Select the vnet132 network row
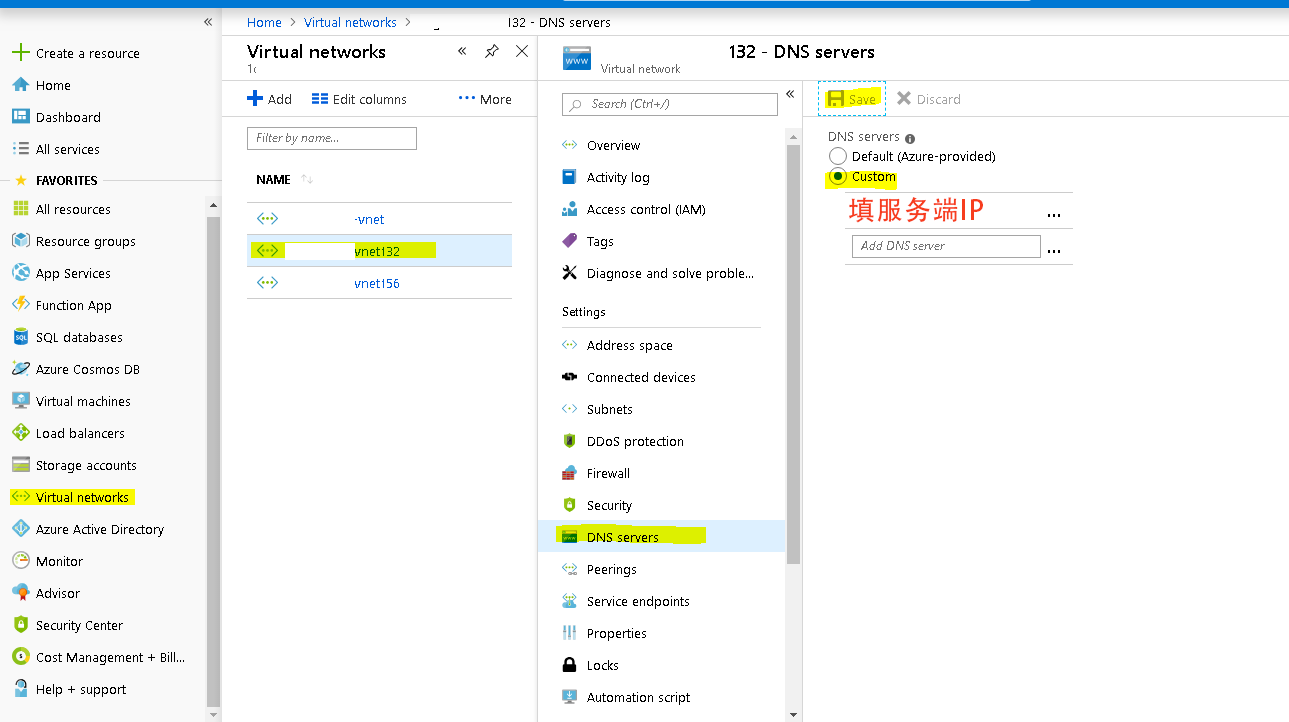The height and width of the screenshot is (722, 1289). coord(379,251)
